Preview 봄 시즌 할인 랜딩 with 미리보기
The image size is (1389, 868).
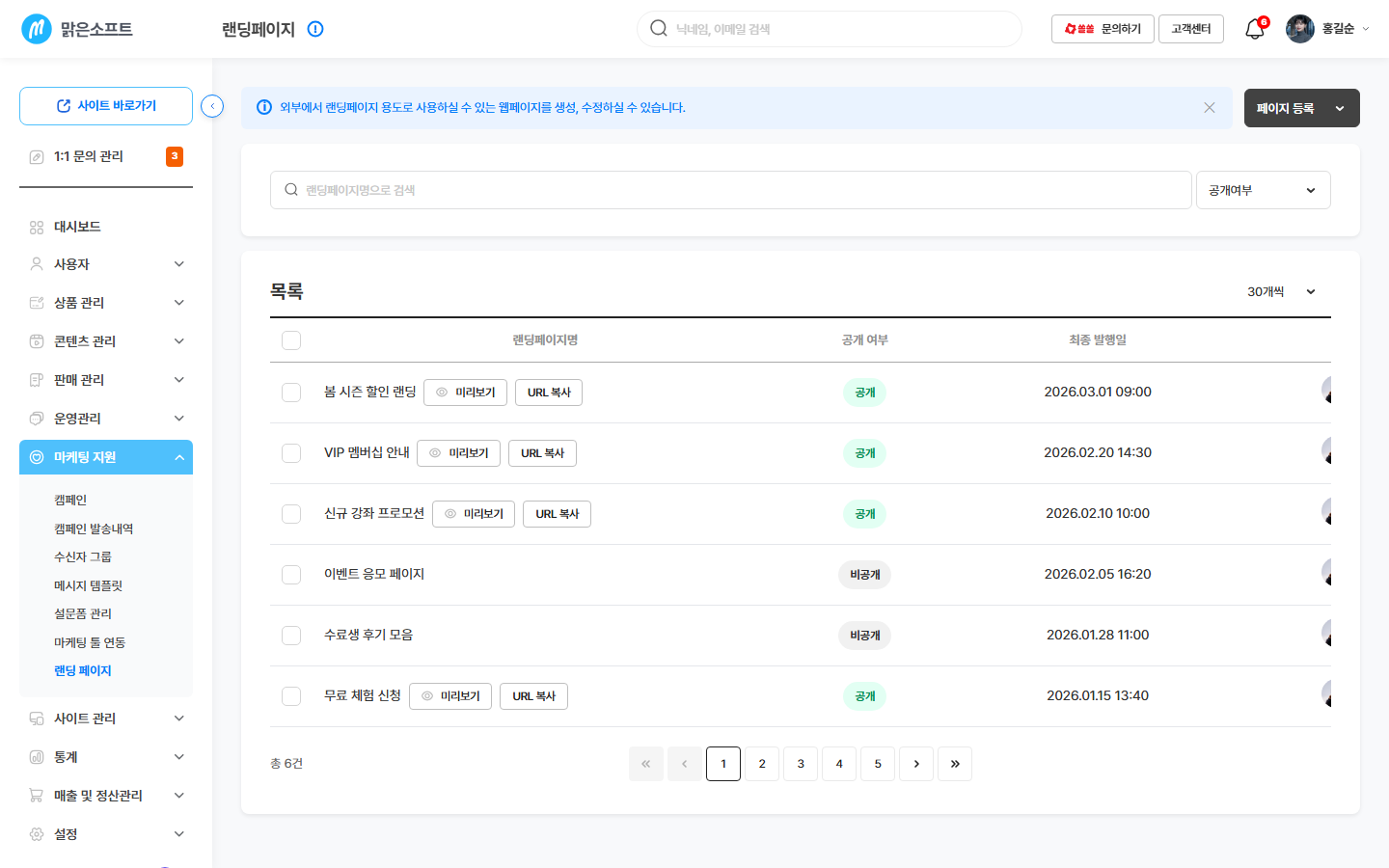(465, 393)
